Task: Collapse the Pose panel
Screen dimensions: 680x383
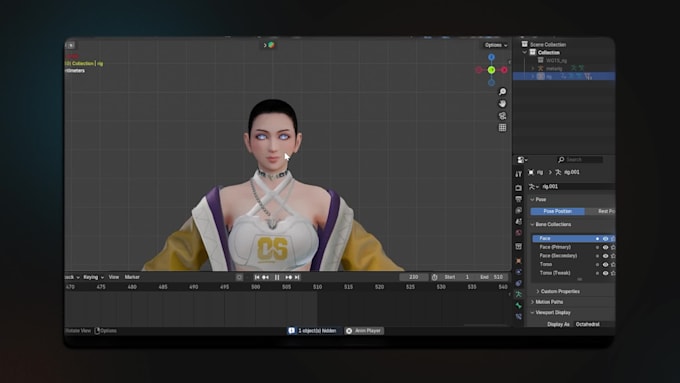Action: [532, 200]
